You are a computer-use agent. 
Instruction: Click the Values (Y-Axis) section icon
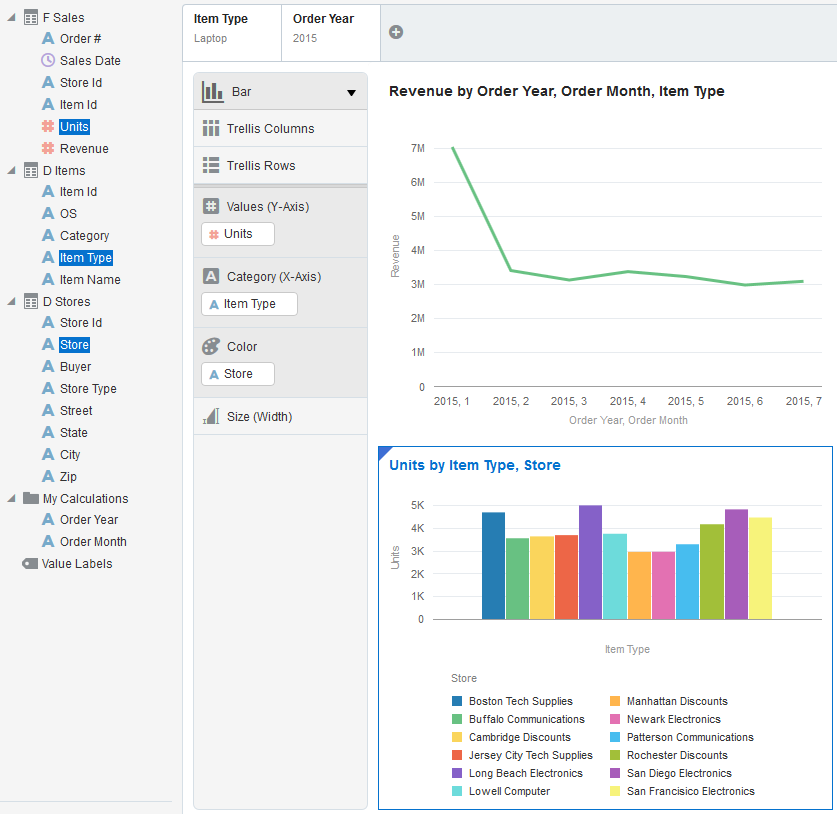[x=211, y=206]
